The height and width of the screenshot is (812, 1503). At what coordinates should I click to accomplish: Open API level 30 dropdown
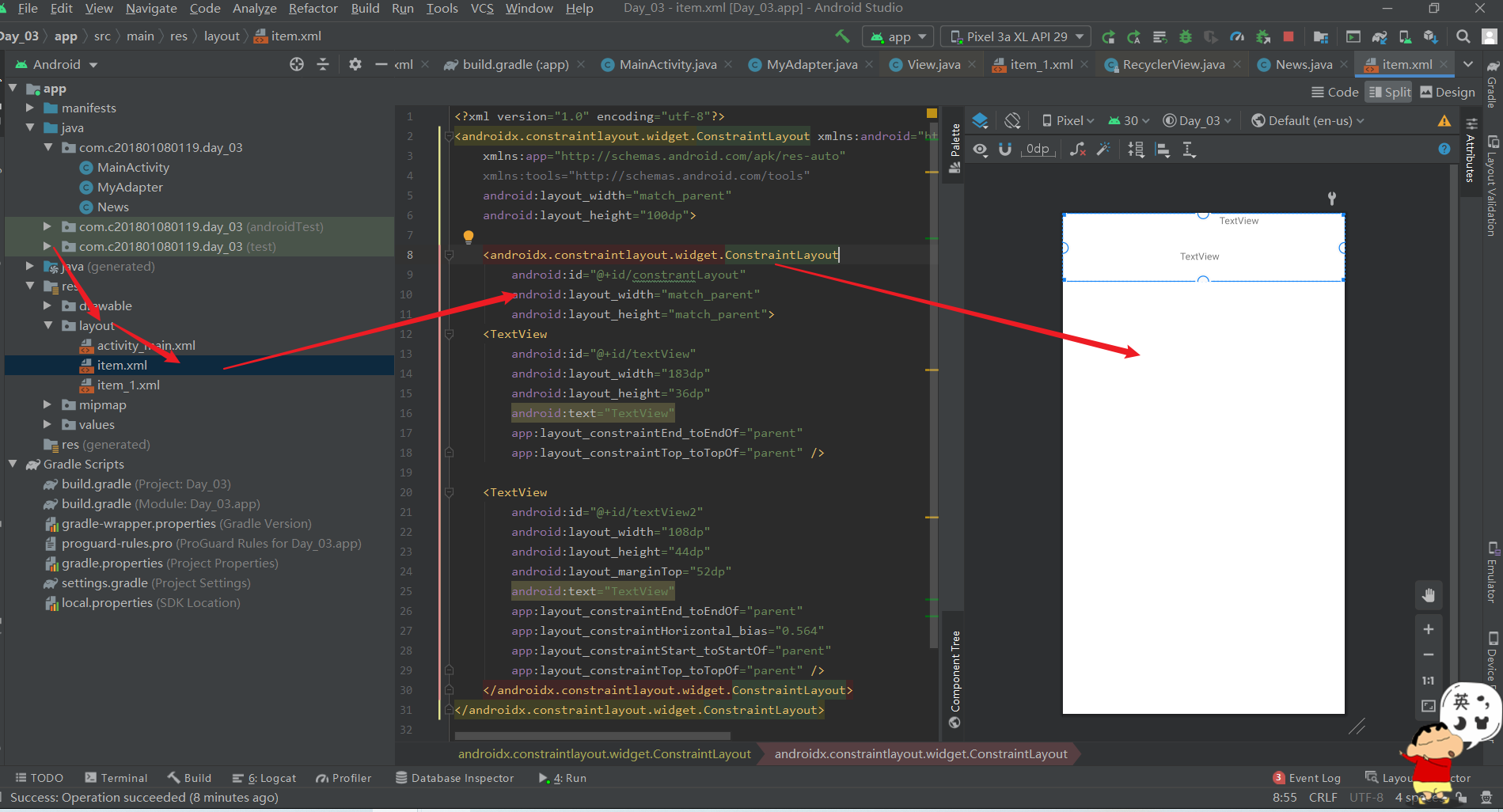(1129, 120)
